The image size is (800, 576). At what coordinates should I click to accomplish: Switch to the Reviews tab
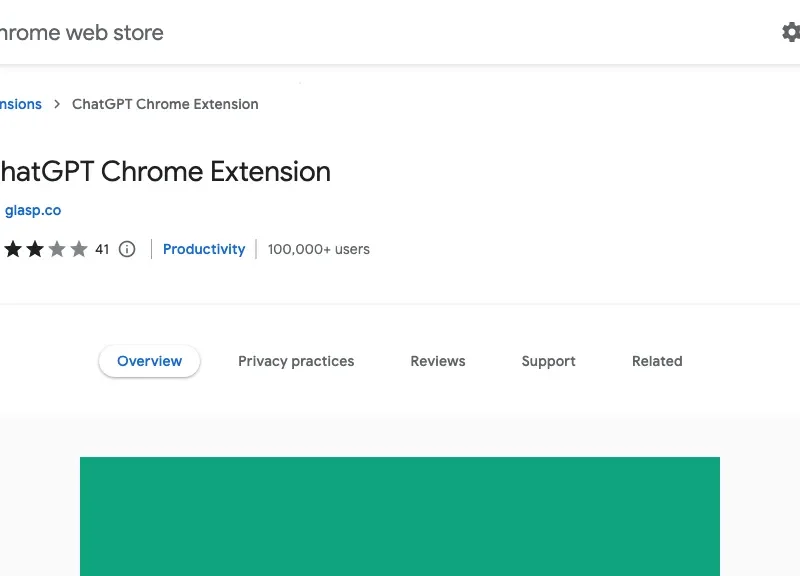[437, 361]
